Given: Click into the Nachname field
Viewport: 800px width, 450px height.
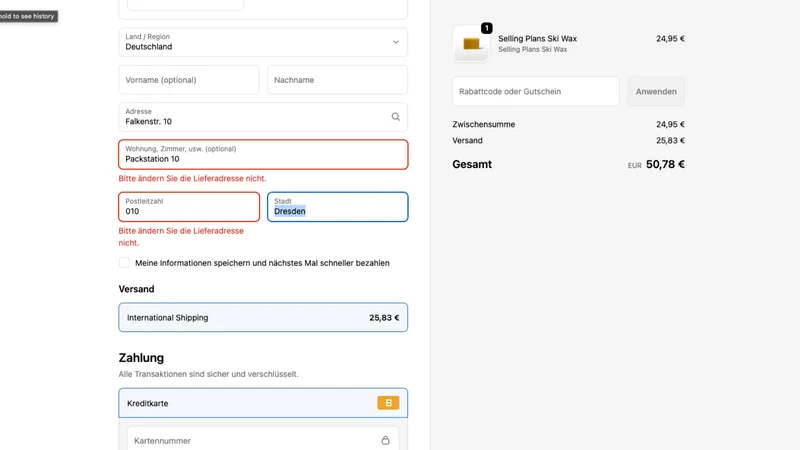Looking at the screenshot, I should pyautogui.click(x=338, y=80).
